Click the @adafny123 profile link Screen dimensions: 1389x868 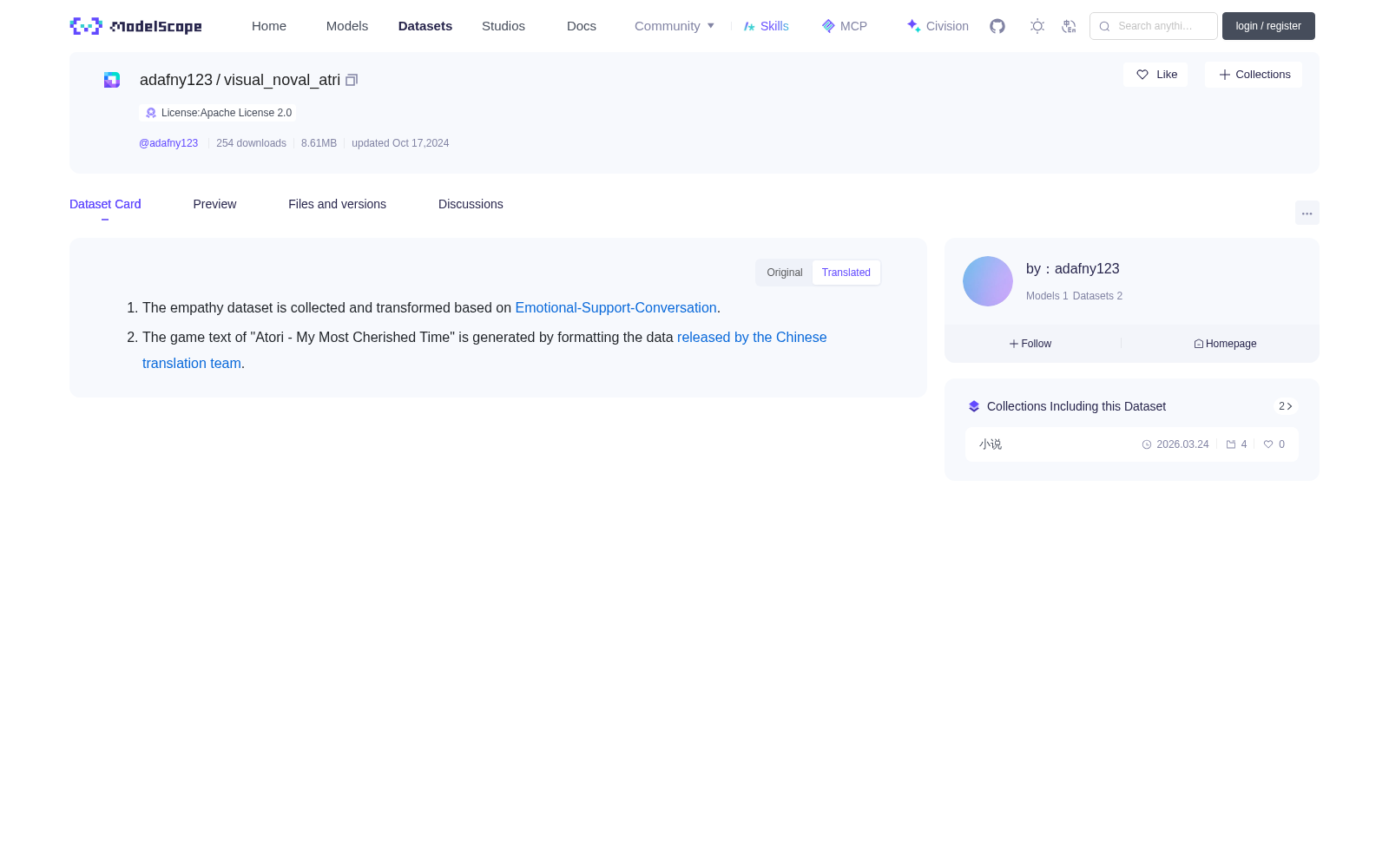tap(168, 143)
